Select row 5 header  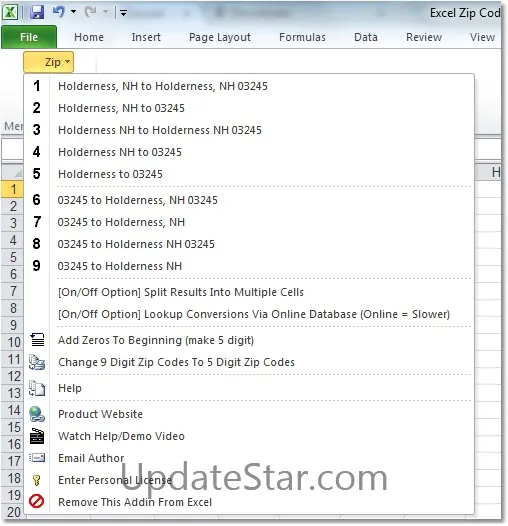[13, 257]
